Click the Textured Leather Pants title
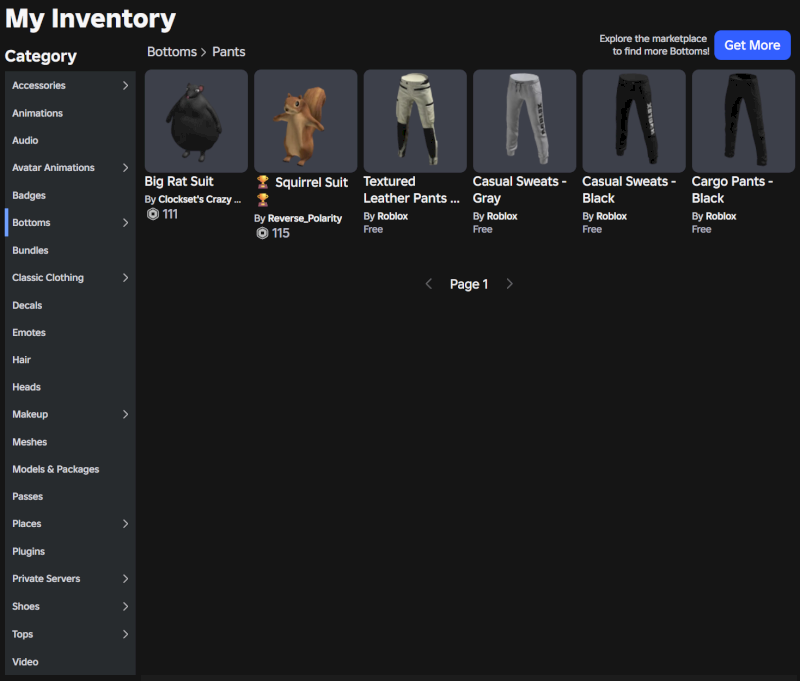The image size is (800, 681). coord(411,190)
